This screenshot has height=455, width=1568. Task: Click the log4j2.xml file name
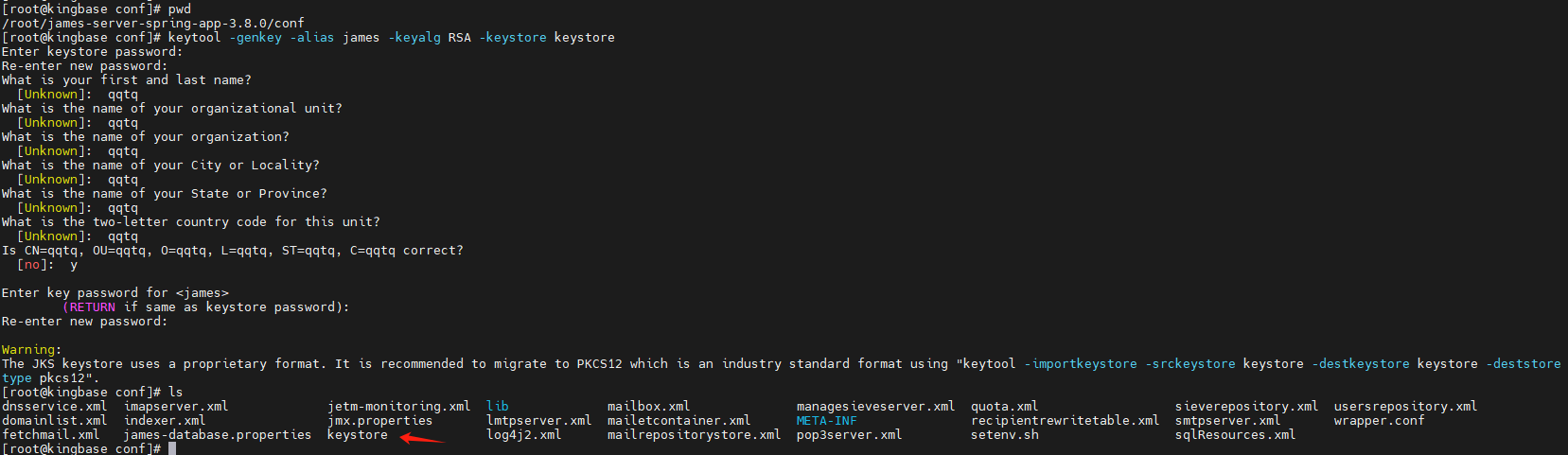click(523, 435)
